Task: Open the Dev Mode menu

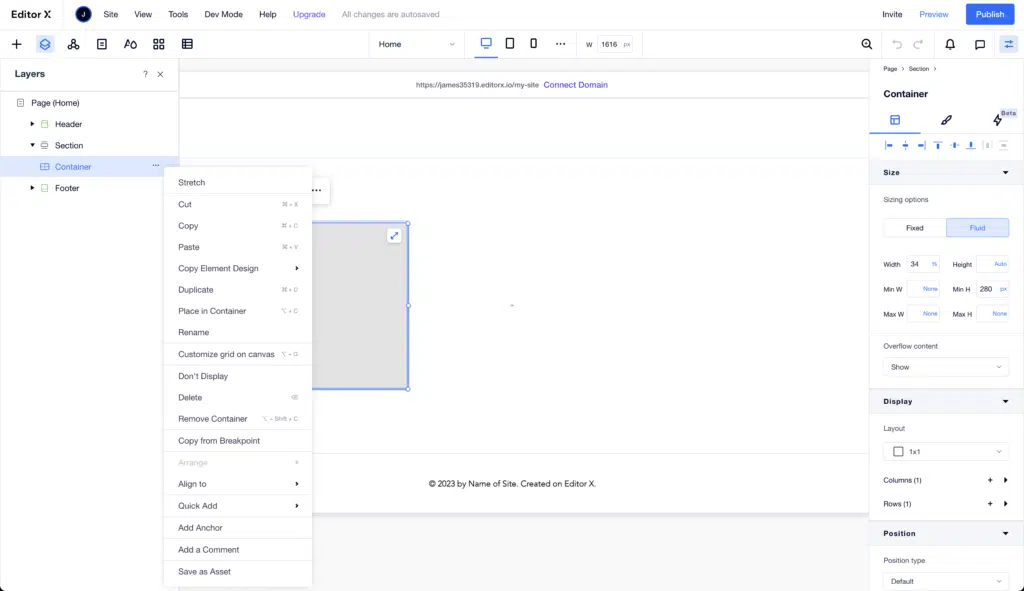Action: [x=223, y=14]
